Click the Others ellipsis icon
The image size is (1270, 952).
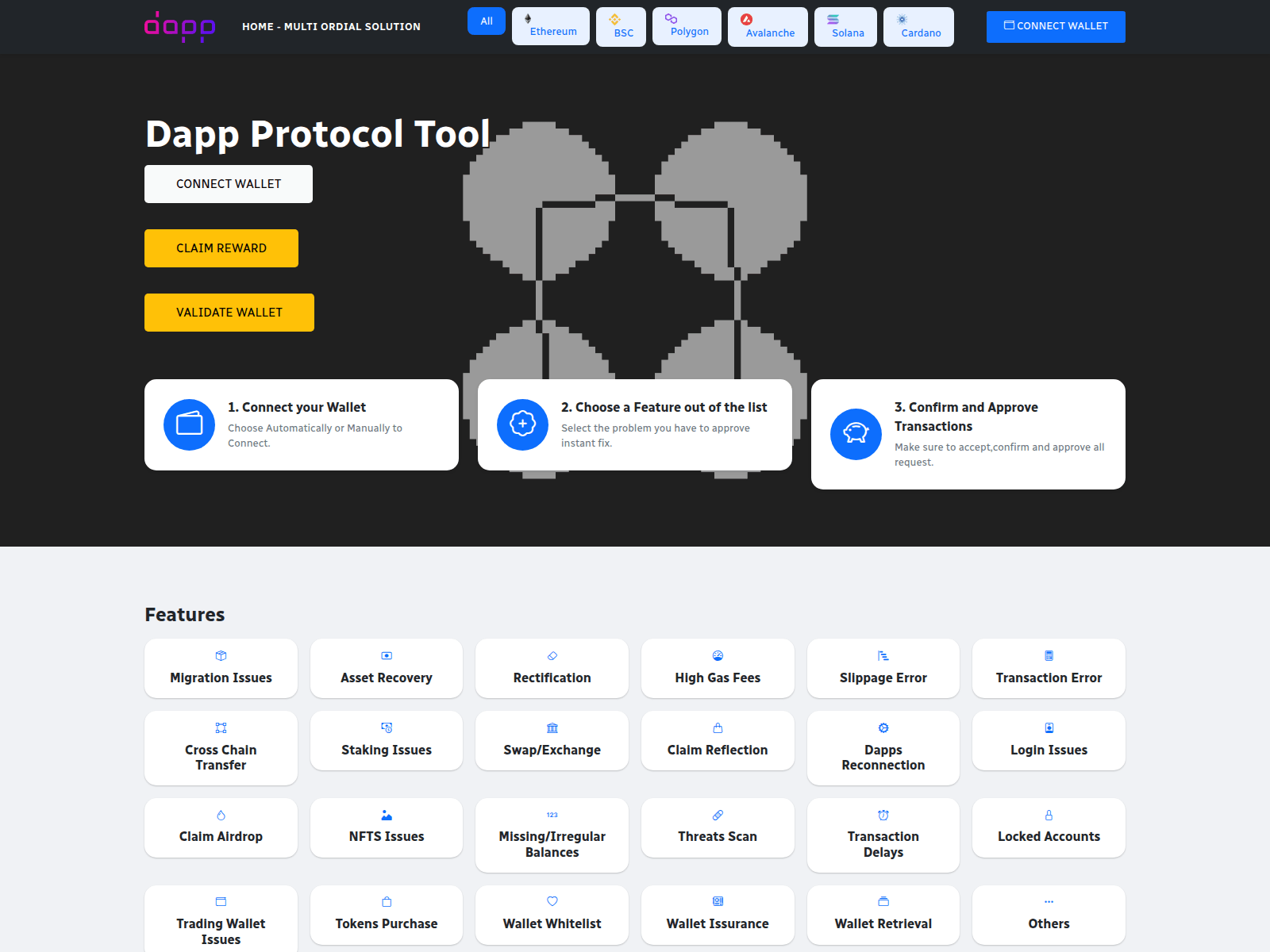pyautogui.click(x=1049, y=902)
